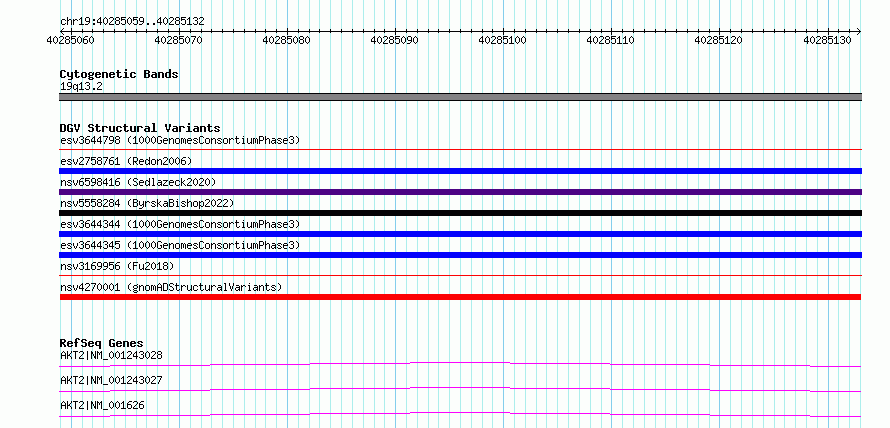Click ruler position 40285100
890x428 pixels.
click(503, 40)
